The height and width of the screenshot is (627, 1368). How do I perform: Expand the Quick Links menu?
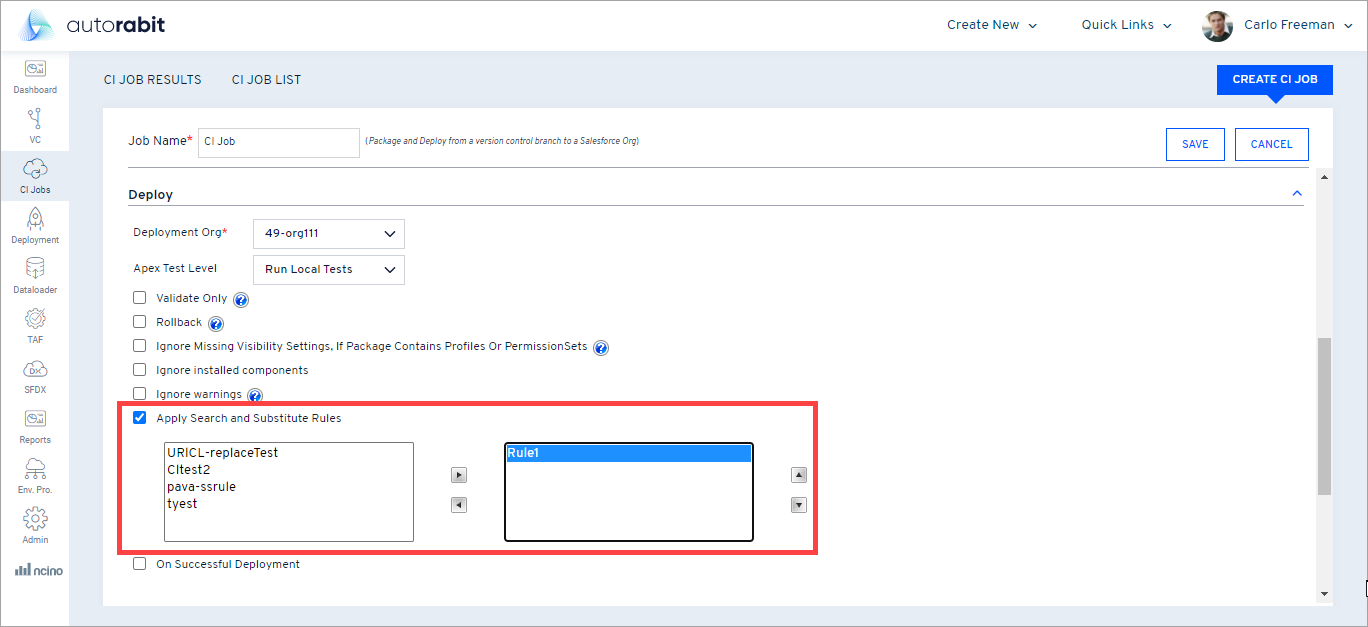click(x=1126, y=25)
